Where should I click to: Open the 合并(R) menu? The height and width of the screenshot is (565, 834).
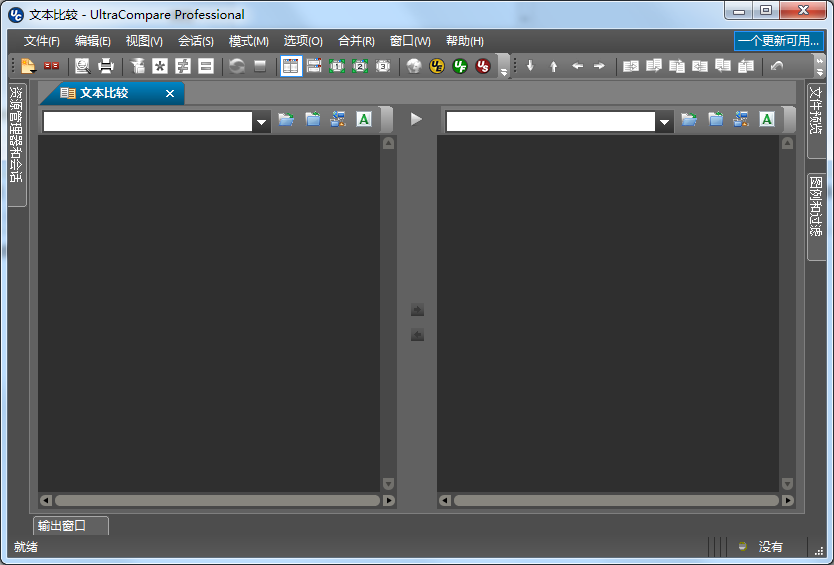(x=356, y=41)
